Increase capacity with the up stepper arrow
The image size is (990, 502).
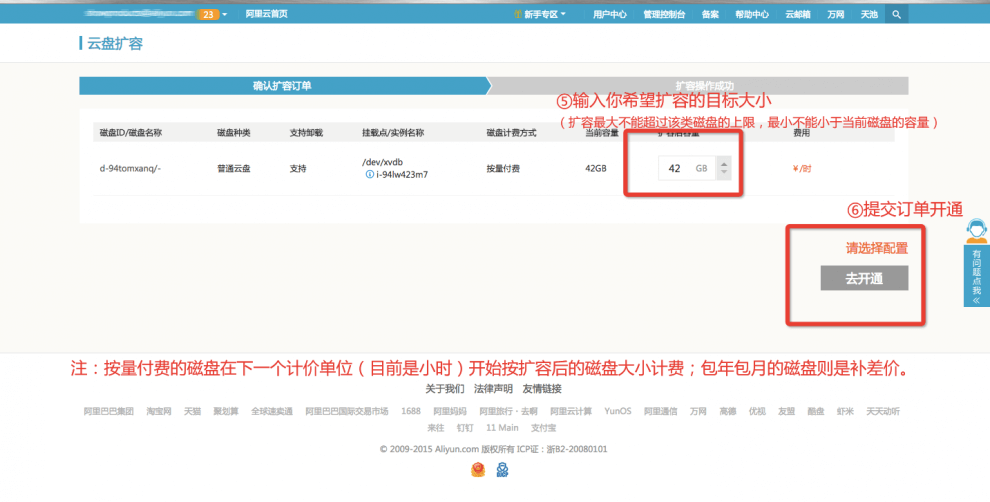coord(724,164)
